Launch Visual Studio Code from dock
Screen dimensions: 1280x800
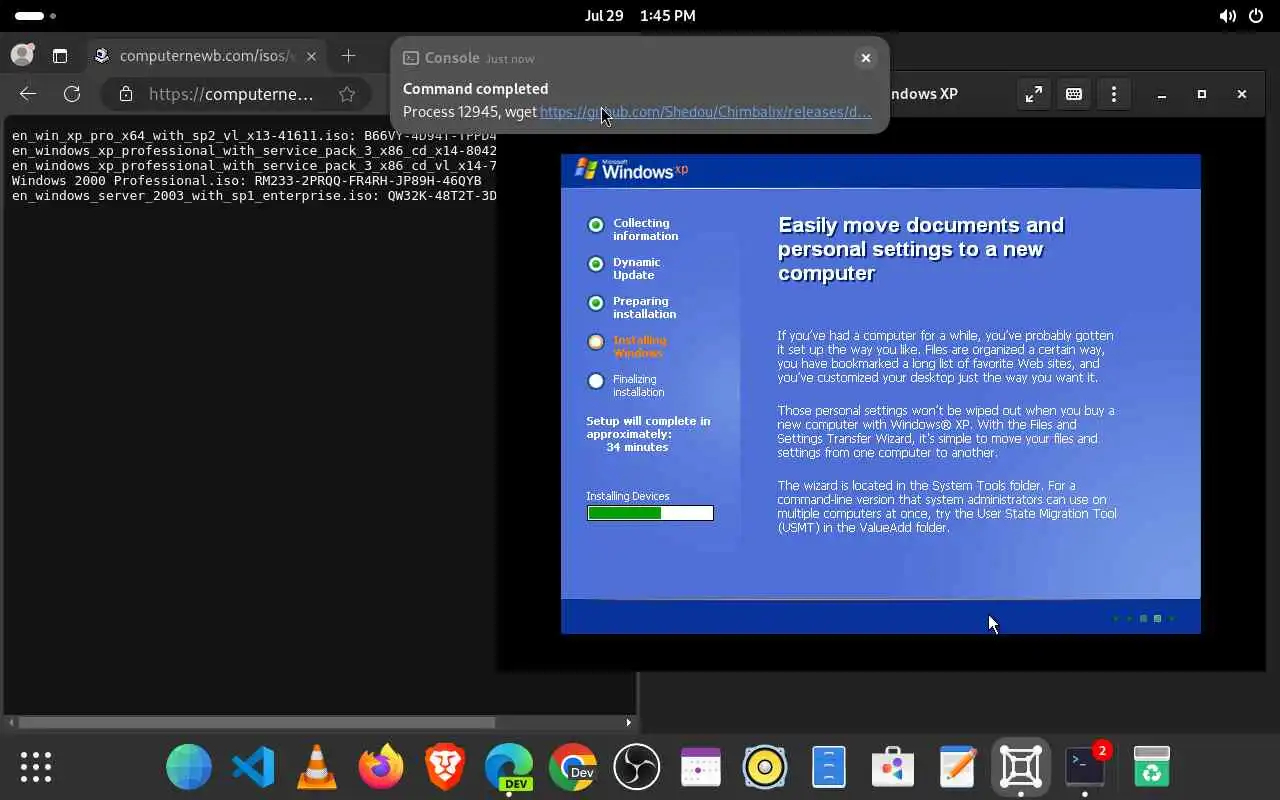(x=253, y=767)
